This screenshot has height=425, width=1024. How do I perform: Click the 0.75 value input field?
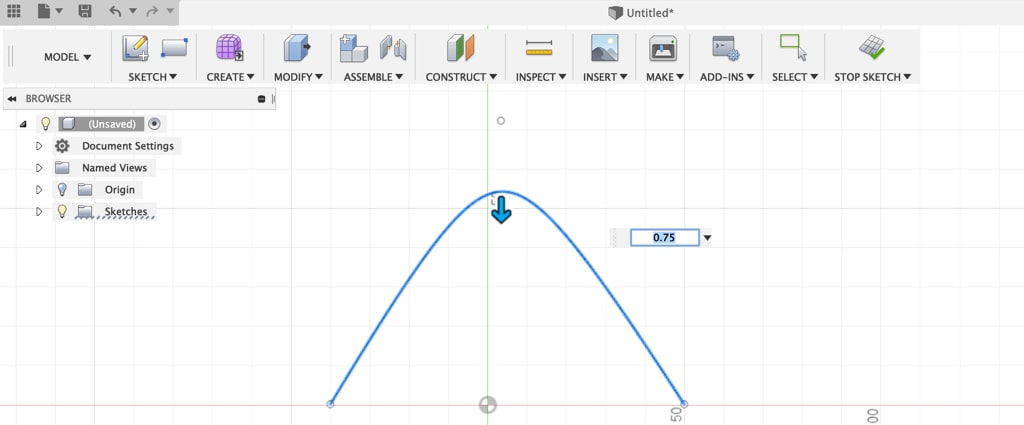[664, 238]
